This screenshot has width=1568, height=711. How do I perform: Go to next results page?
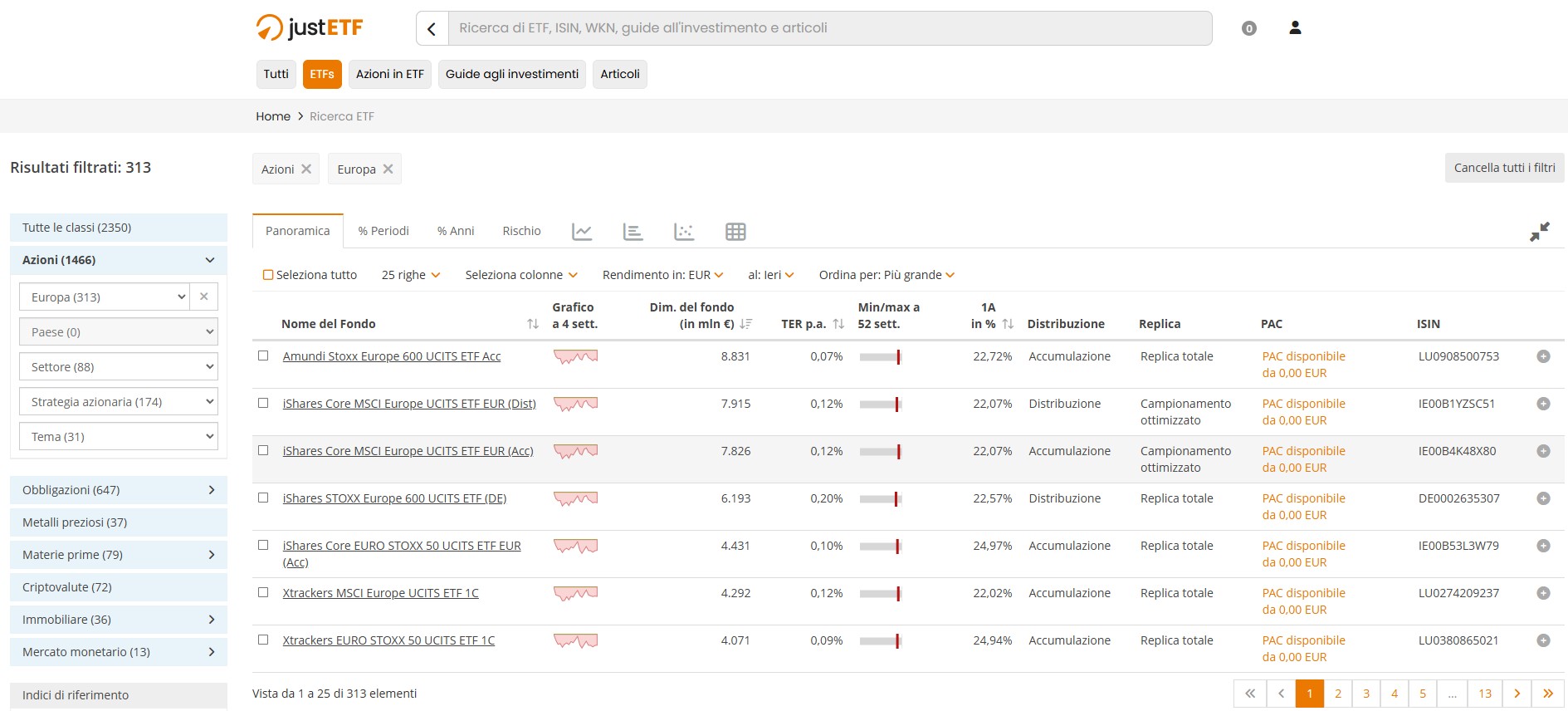[1517, 694]
